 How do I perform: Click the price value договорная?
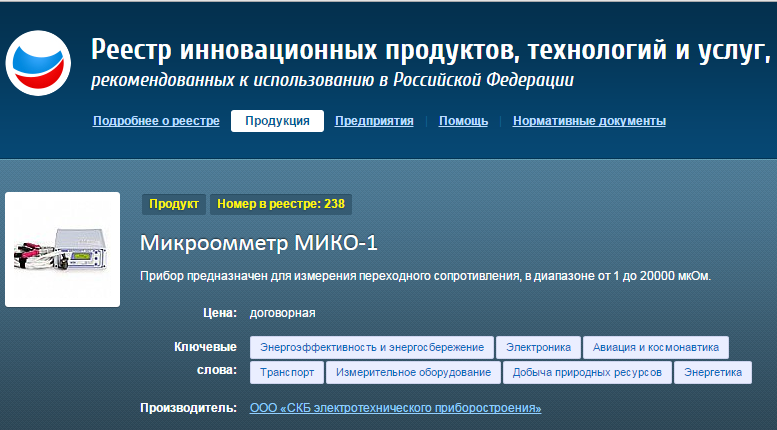(282, 313)
